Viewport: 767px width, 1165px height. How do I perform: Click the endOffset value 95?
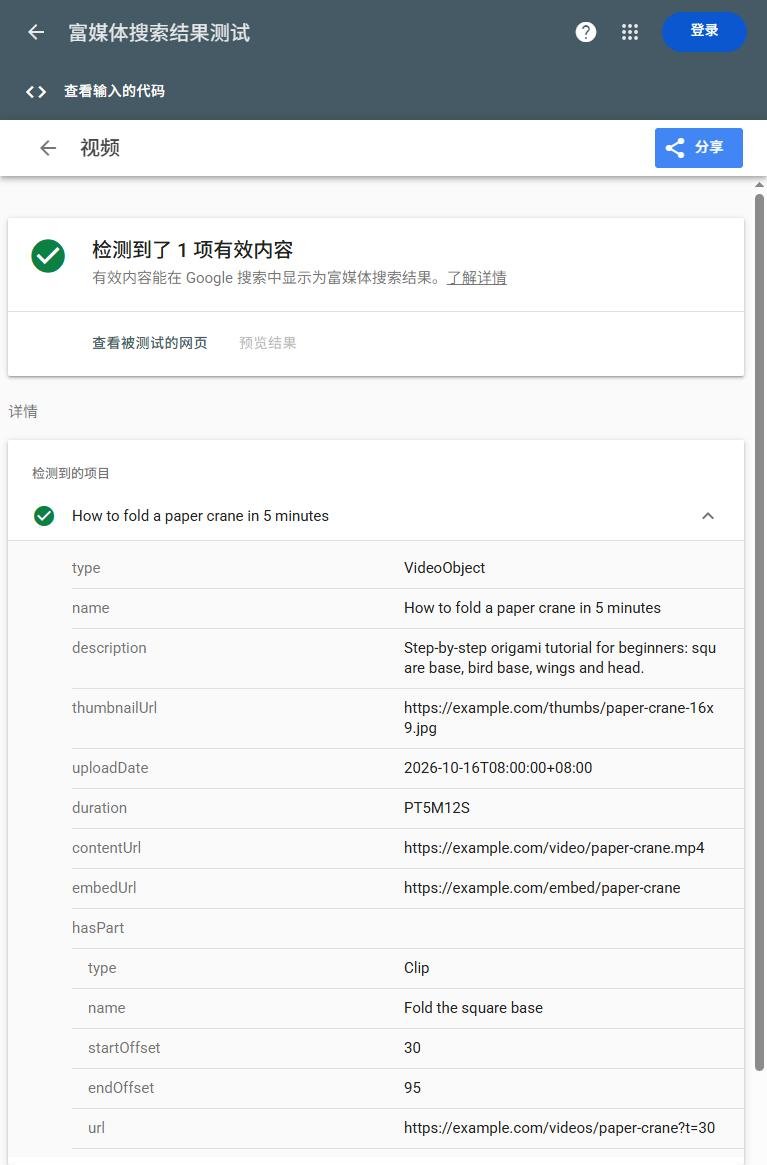[x=412, y=1088]
